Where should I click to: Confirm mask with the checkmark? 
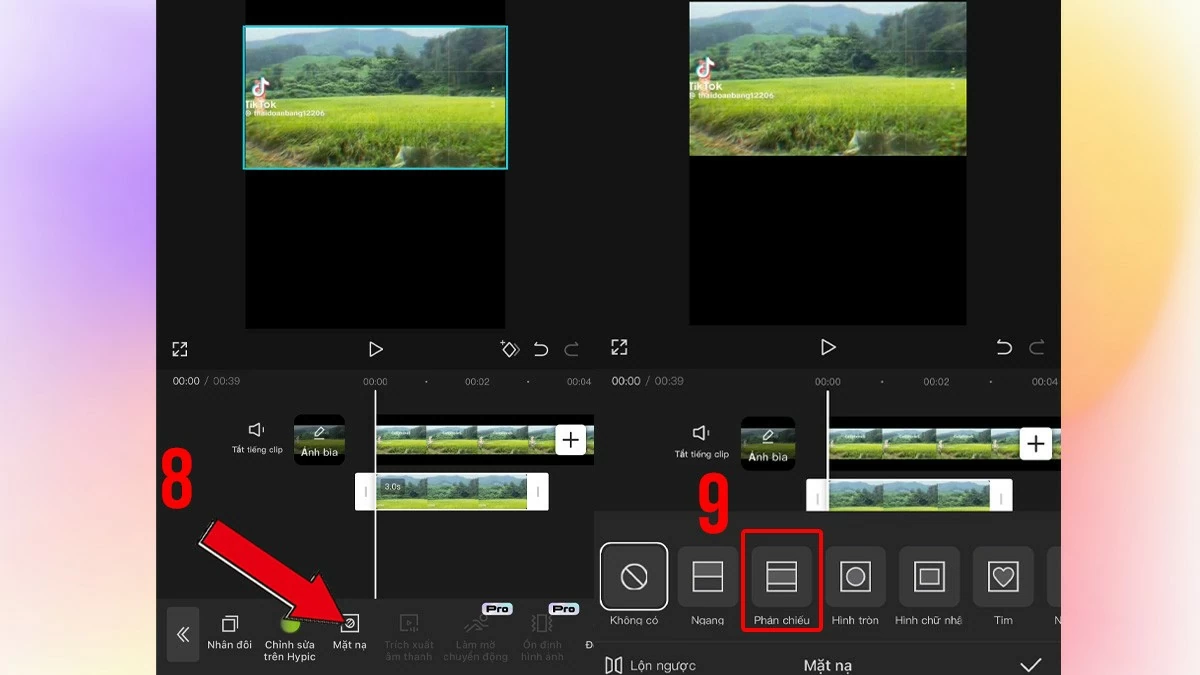click(x=1031, y=662)
